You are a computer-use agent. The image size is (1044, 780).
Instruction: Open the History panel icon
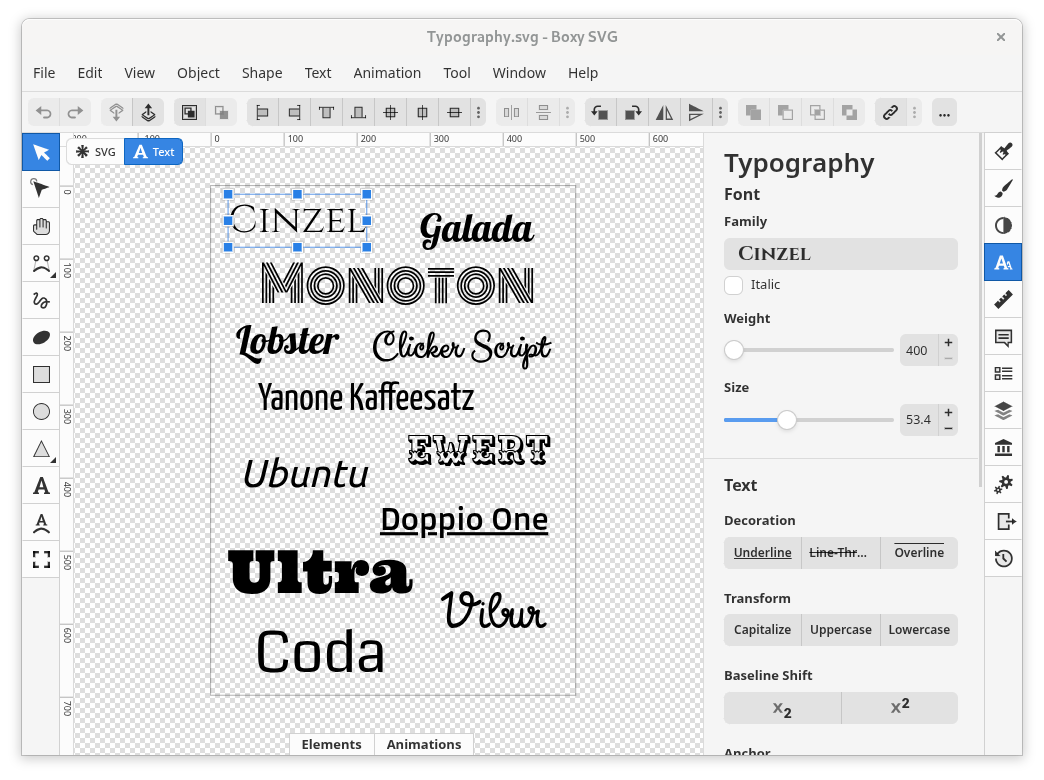pos(1004,558)
